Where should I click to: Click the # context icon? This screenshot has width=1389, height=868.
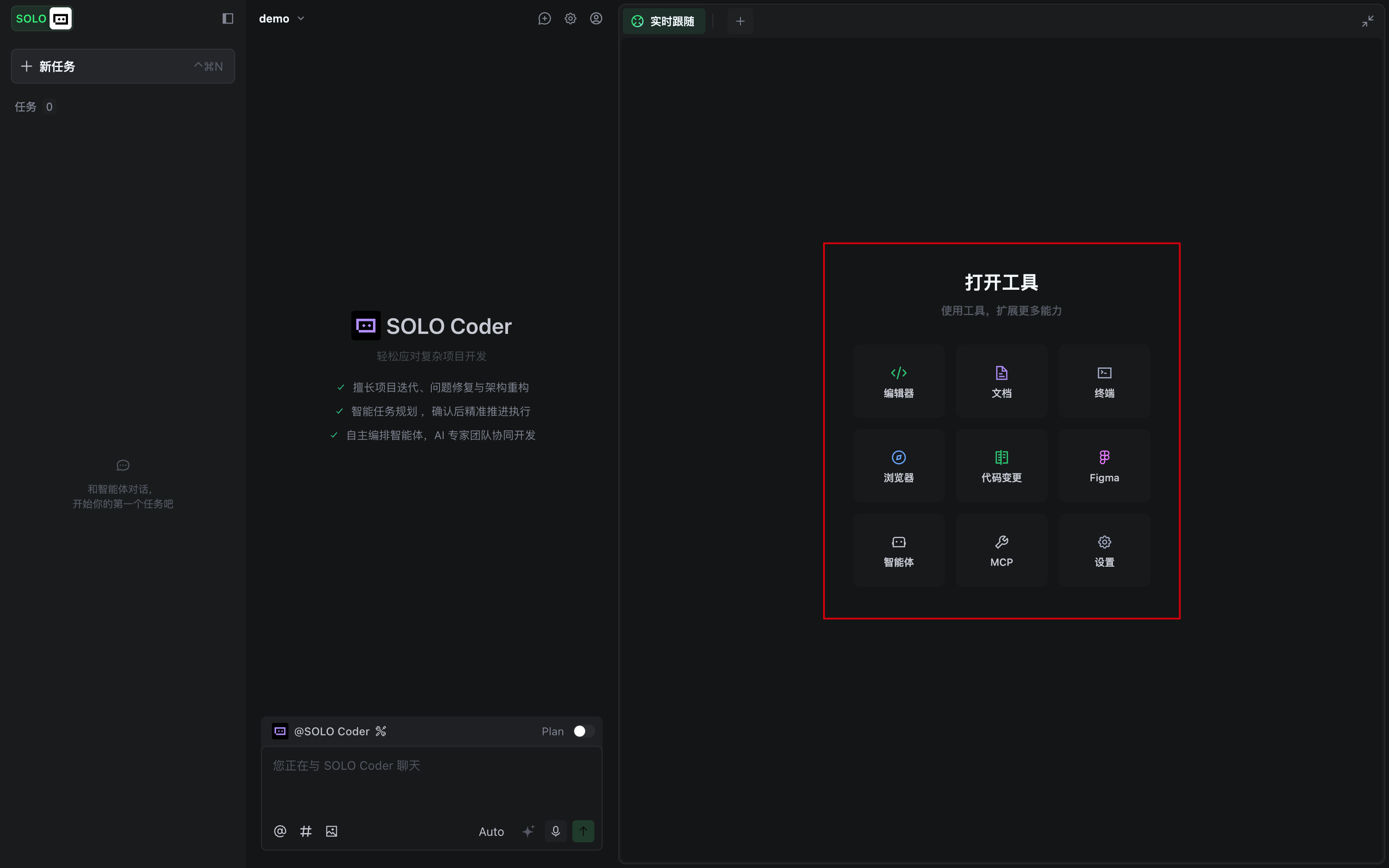305,831
